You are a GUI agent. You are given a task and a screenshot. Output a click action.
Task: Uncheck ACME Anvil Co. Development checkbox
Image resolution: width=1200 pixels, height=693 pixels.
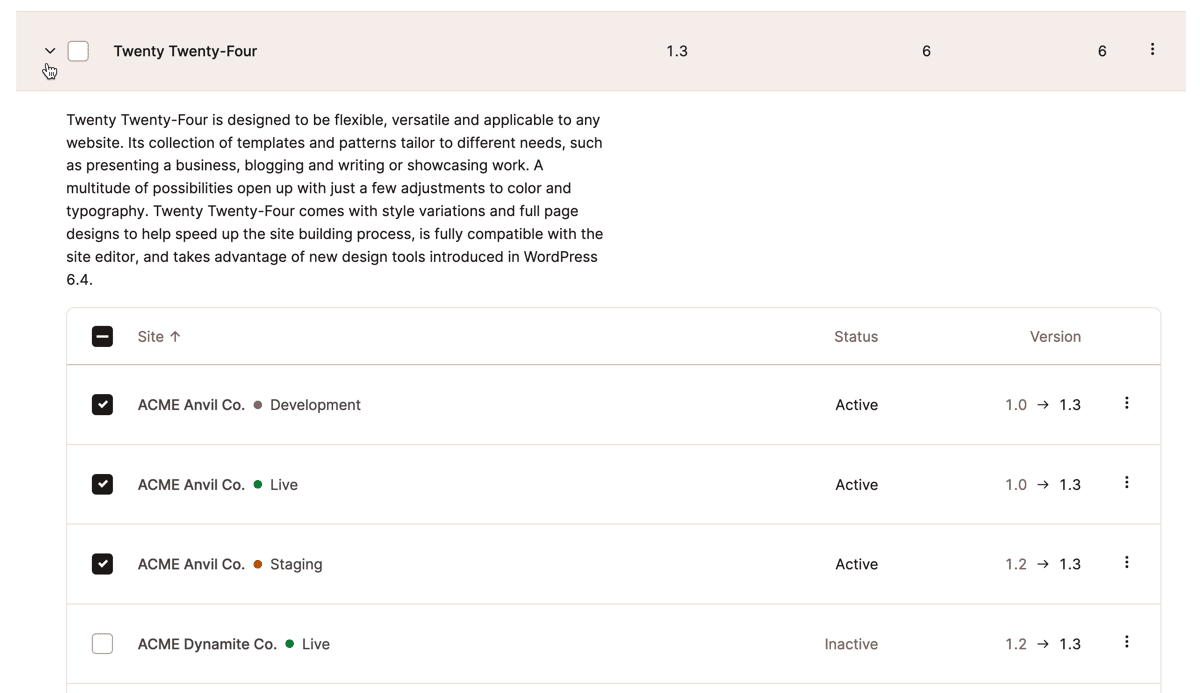click(x=102, y=405)
